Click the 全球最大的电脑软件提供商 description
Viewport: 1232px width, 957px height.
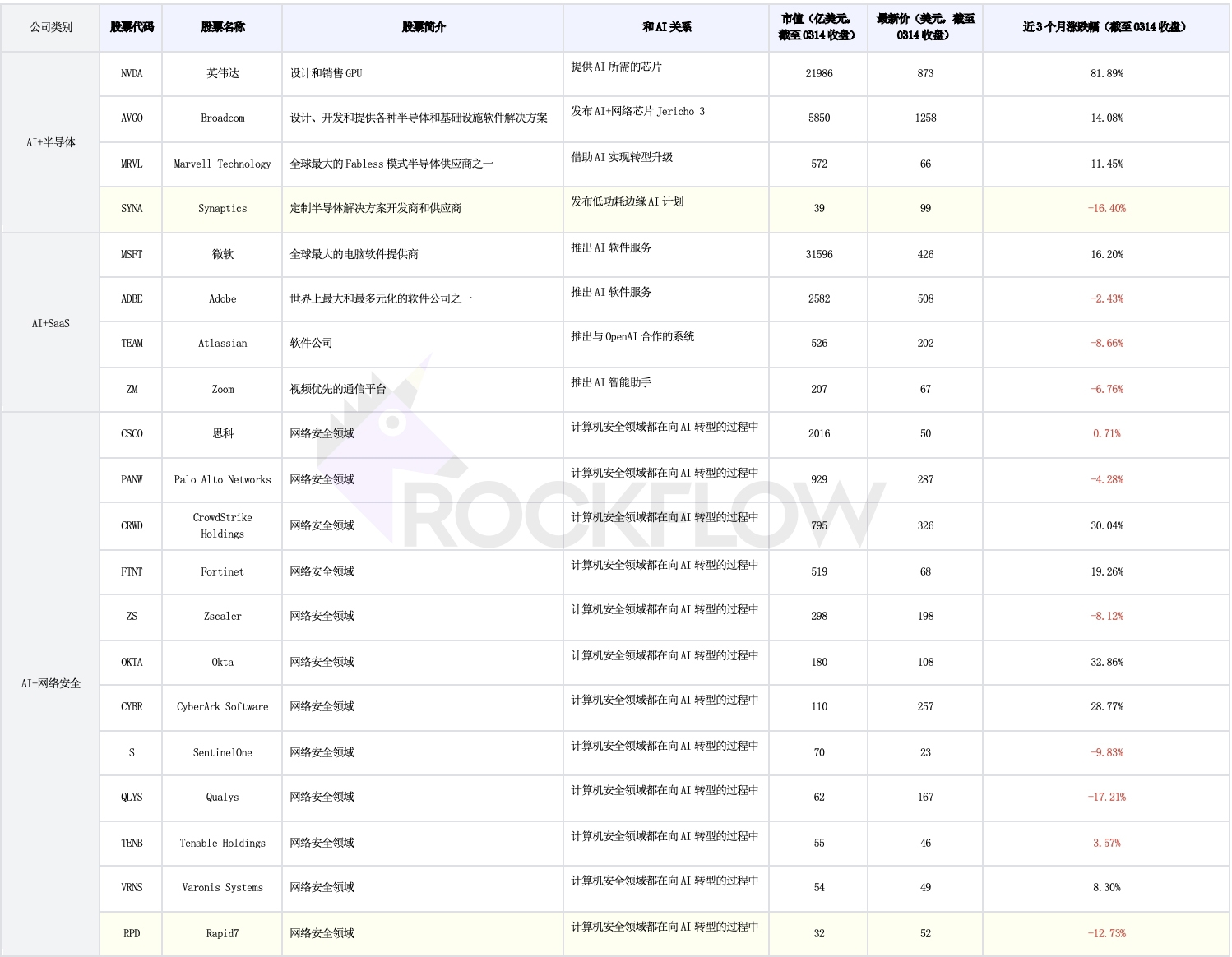pos(354,255)
